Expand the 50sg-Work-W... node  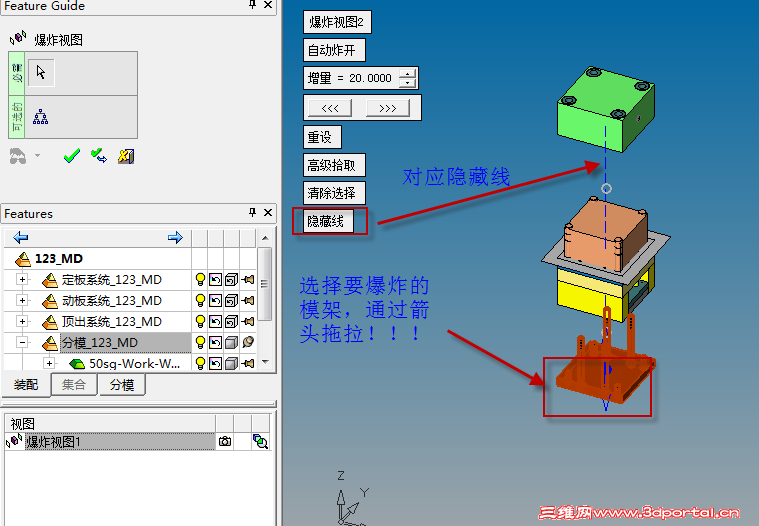click(49, 363)
